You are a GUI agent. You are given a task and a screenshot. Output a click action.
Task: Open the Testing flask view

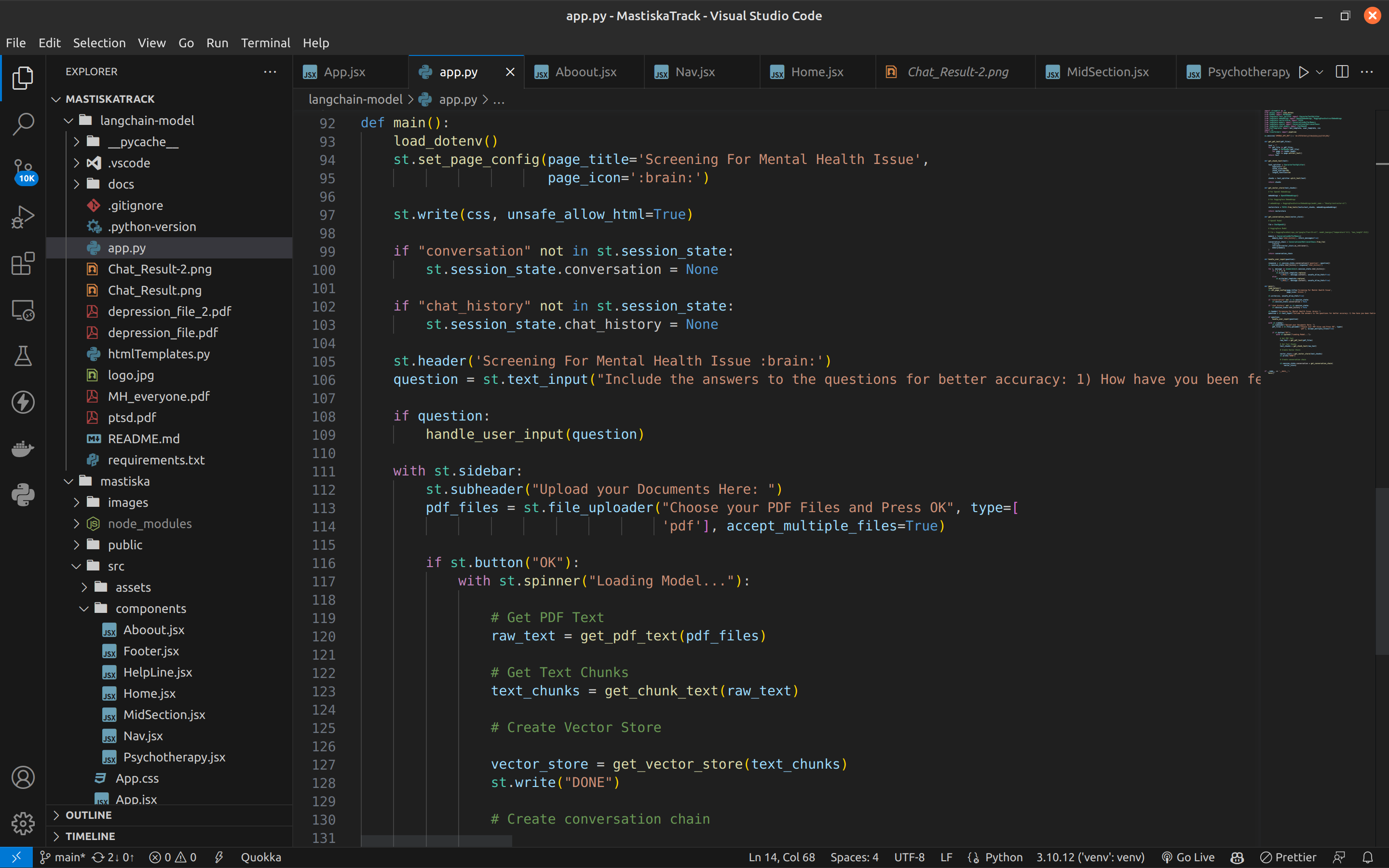click(23, 356)
